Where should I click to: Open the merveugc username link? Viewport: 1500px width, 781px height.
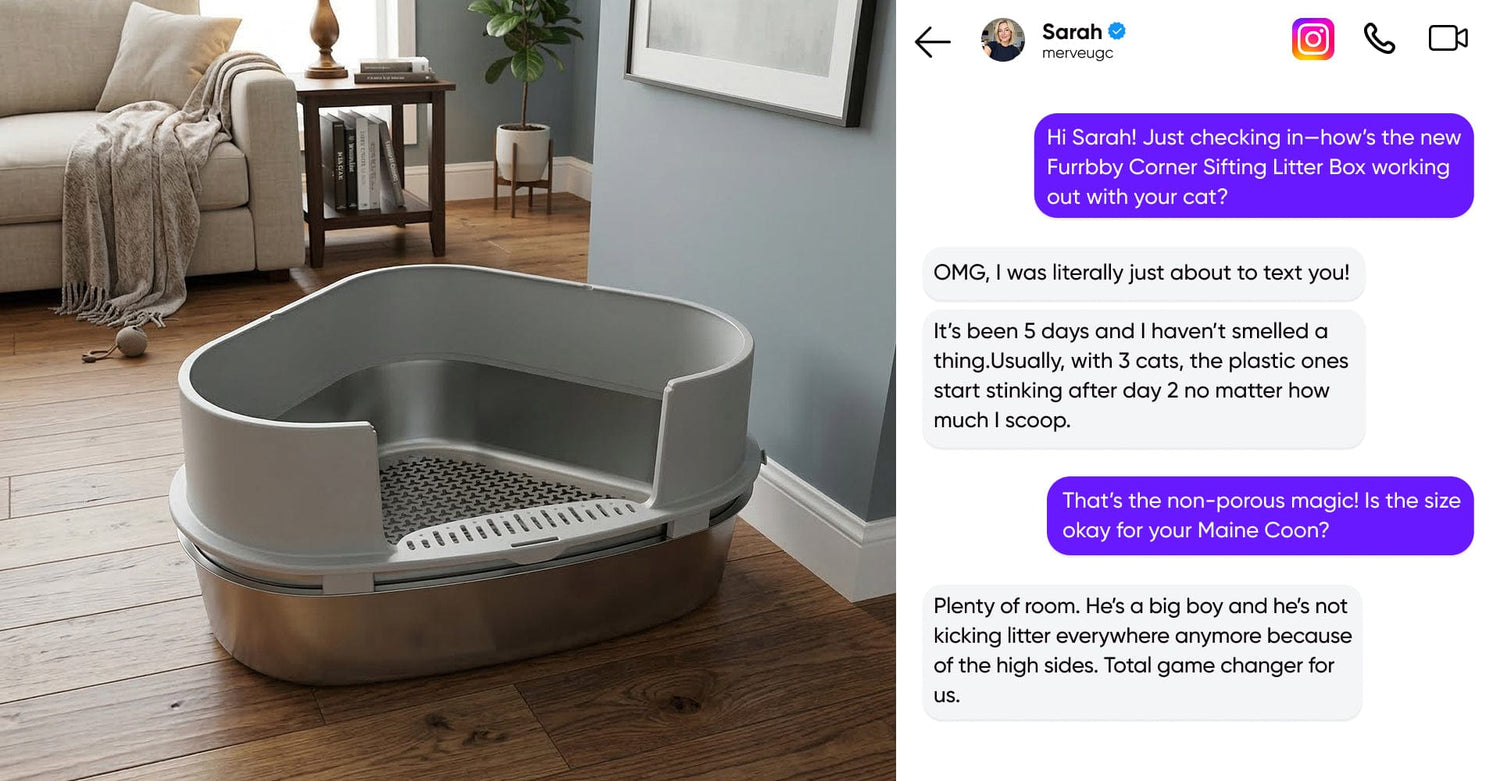click(1077, 54)
